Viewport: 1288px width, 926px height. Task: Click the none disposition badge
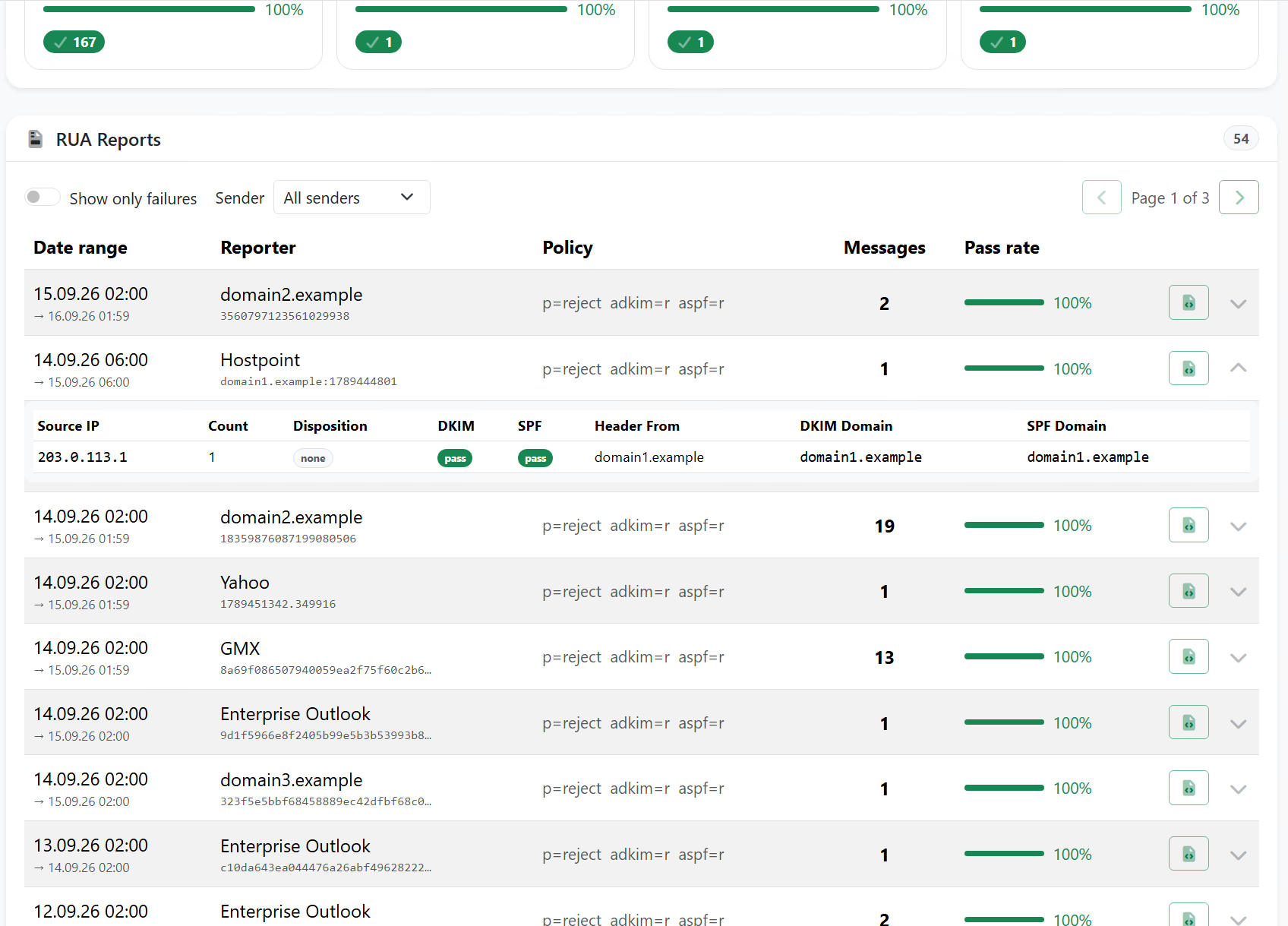point(313,458)
